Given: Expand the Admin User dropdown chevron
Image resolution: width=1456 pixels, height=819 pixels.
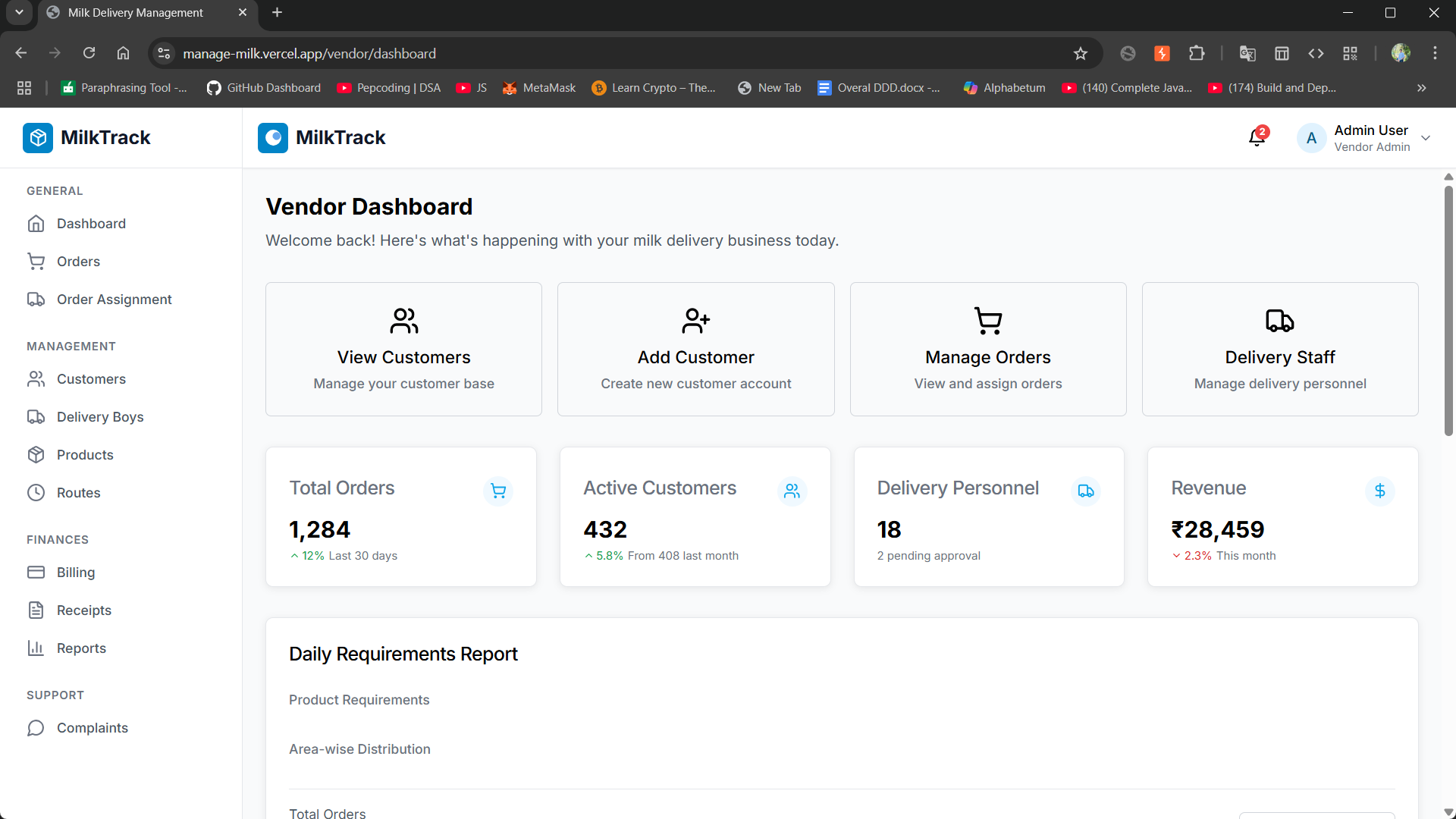Looking at the screenshot, I should [x=1426, y=138].
